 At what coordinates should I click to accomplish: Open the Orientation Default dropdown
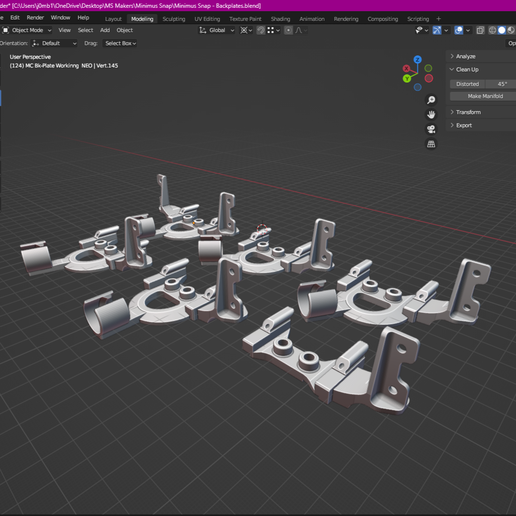[54, 43]
